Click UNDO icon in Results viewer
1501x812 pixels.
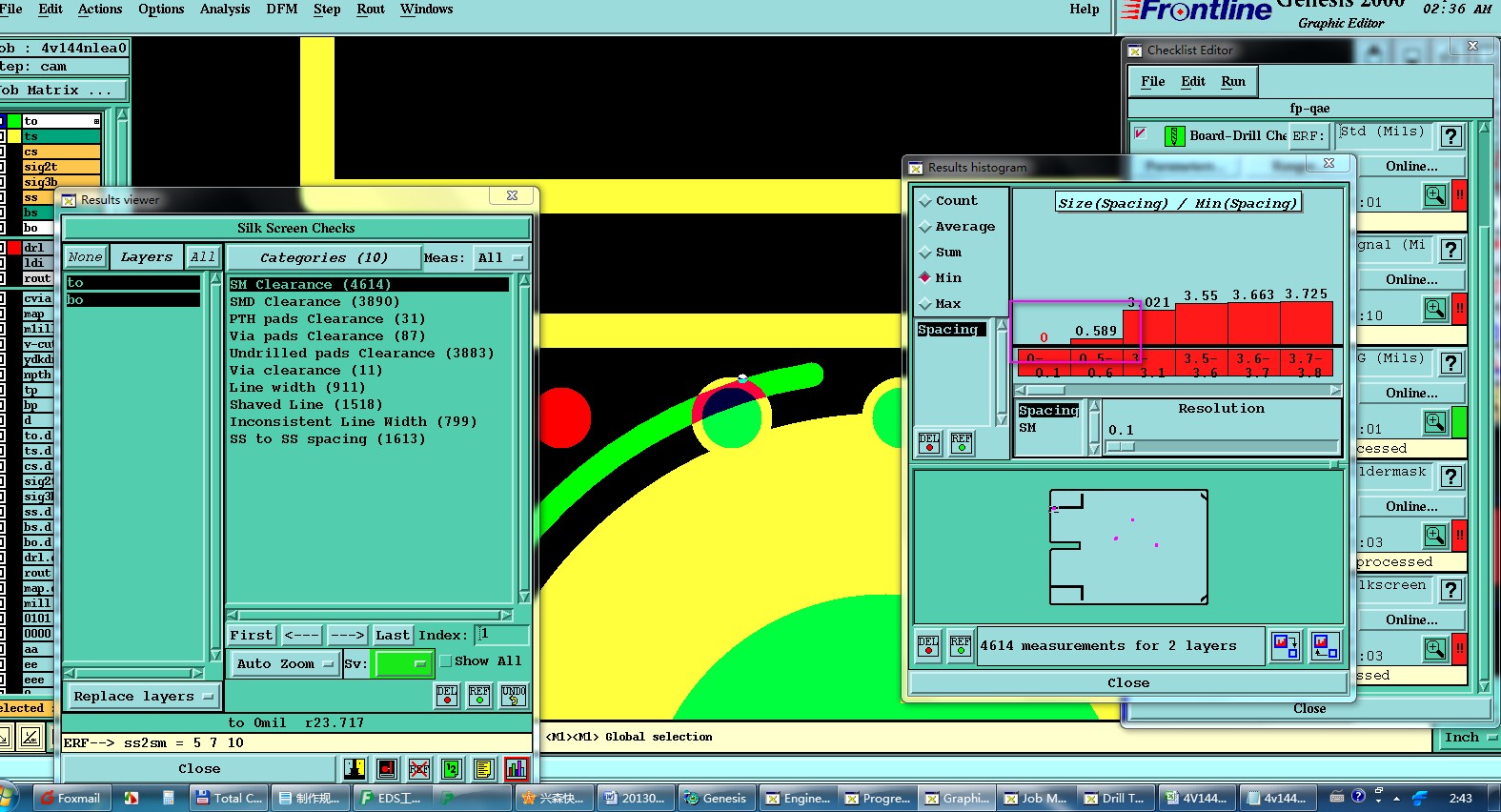point(513,696)
